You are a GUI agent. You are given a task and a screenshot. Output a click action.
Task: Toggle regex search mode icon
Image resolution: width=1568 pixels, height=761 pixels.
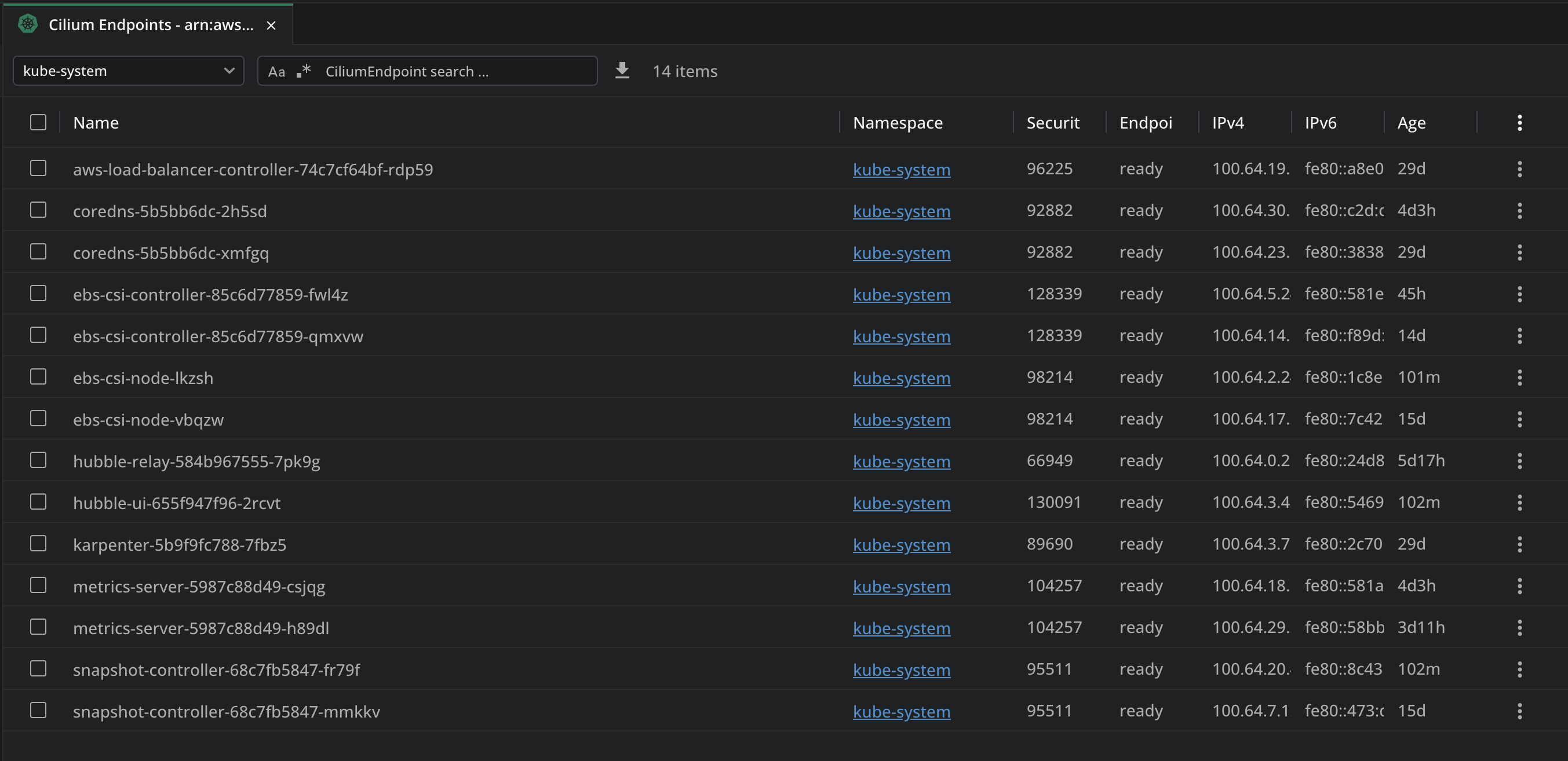[x=304, y=71]
